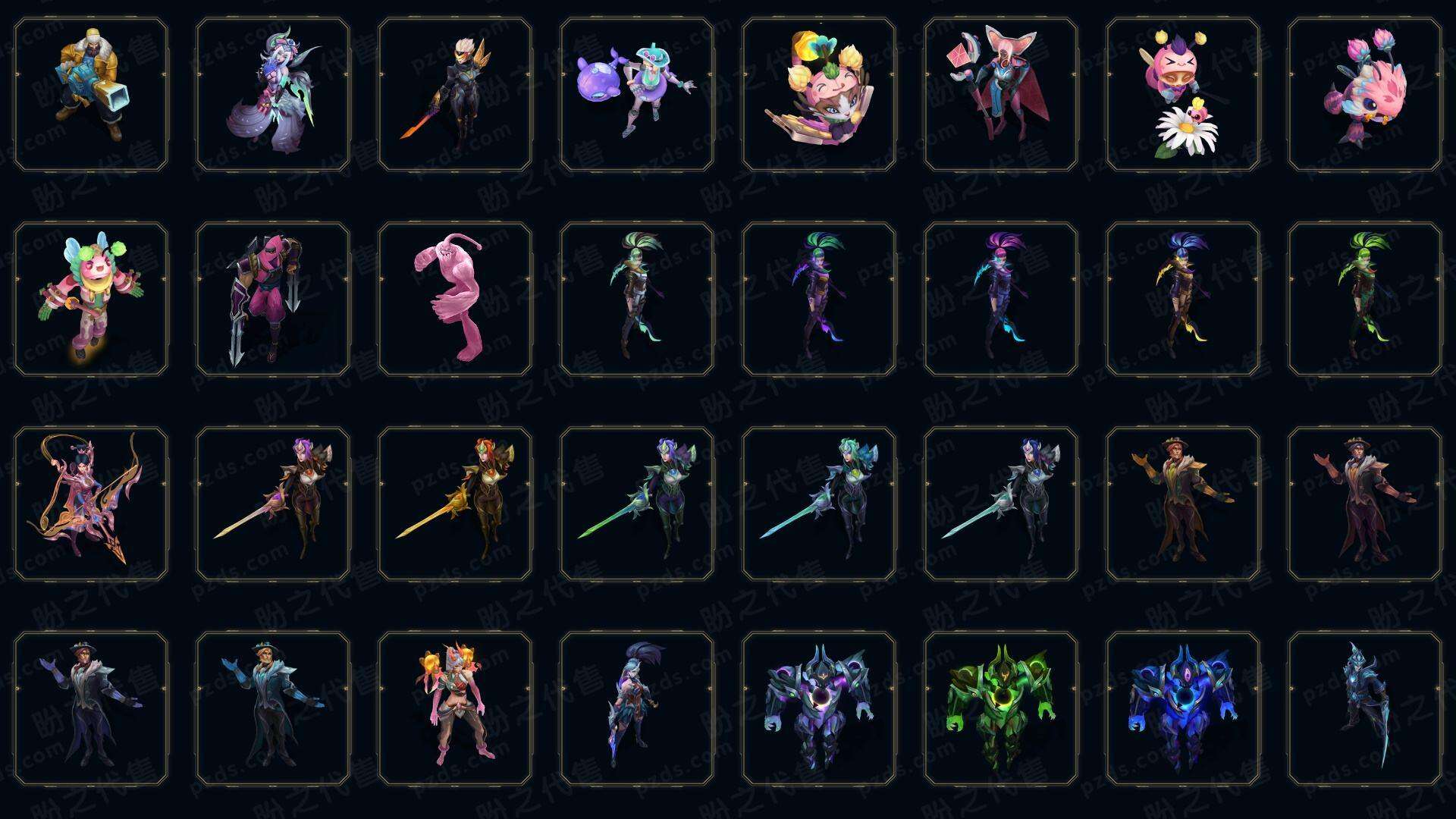1456x819 pixels.
Task: Choose the fluffy pink bird with lotus buds
Action: coord(1365,95)
